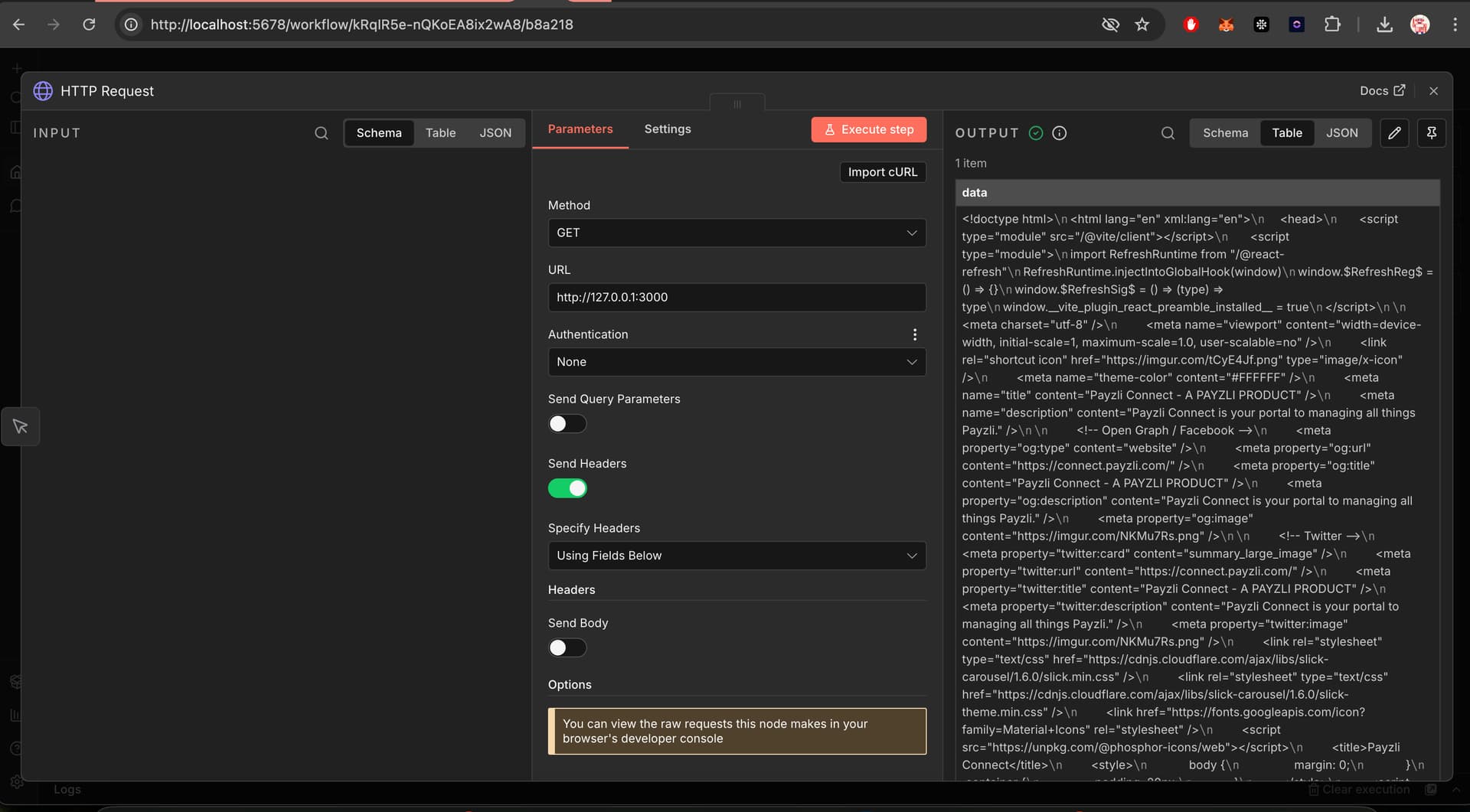Reload the page in the browser

tap(89, 24)
